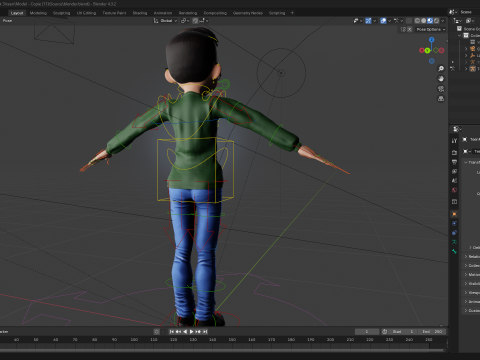Image resolution: width=480 pixels, height=360 pixels.
Task: Switch to the Modeling workspace tab
Action: (38, 13)
